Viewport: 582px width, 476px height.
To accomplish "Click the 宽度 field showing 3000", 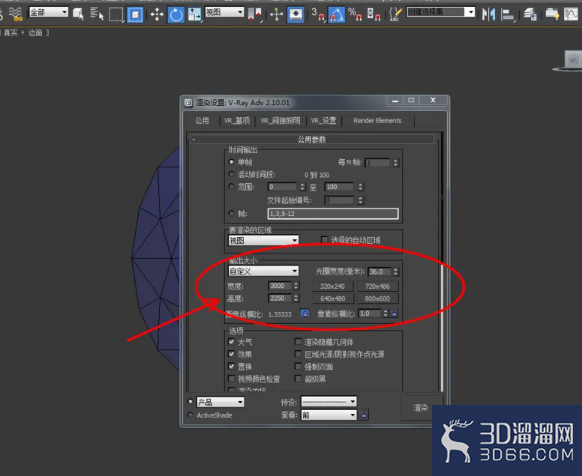I will [x=280, y=286].
